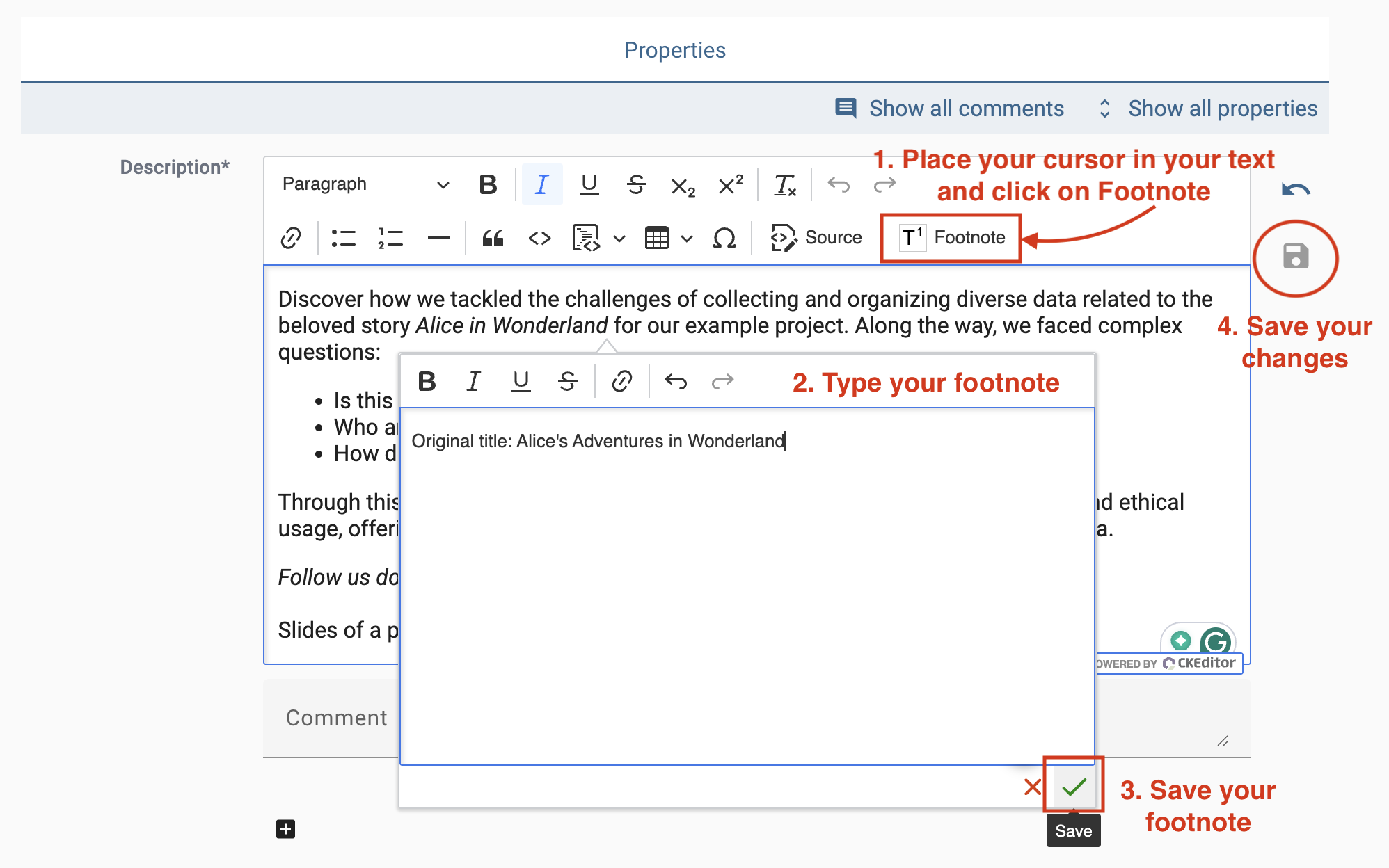Expand the code block dropdown arrow
Viewport: 1389px width, 868px height.
point(619,239)
